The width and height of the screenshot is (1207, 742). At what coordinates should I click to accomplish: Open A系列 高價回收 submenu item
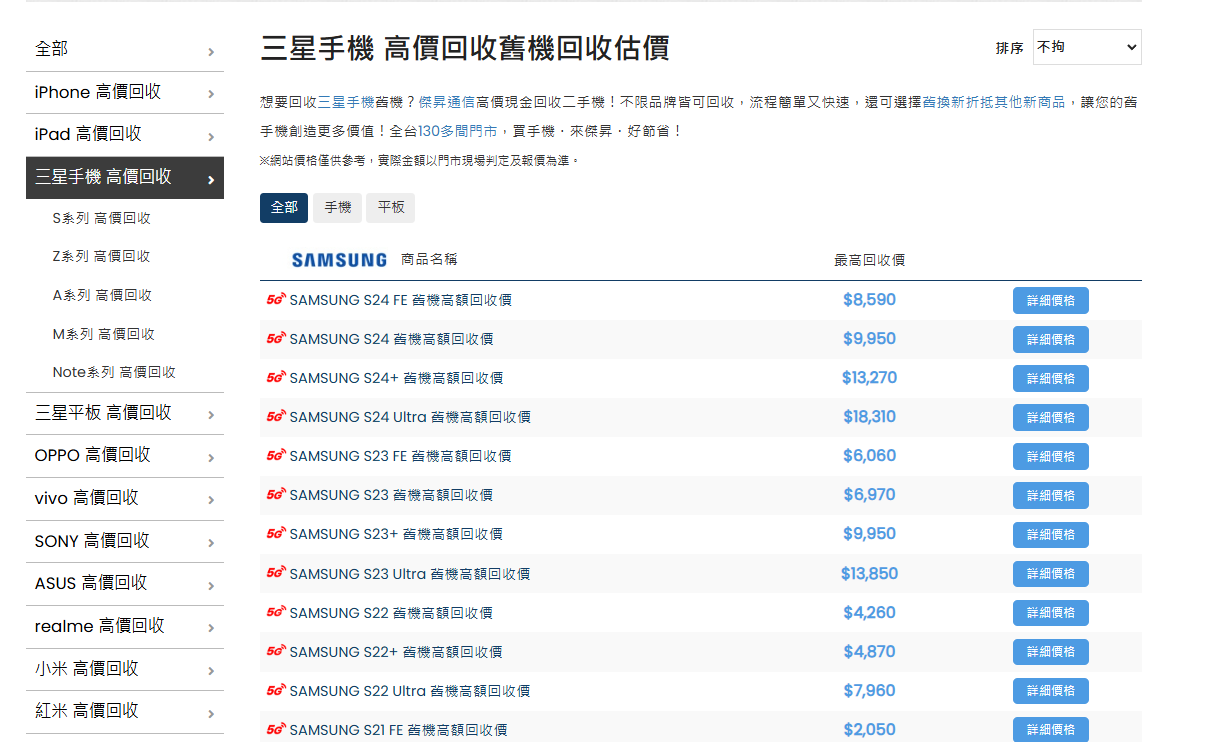point(102,295)
